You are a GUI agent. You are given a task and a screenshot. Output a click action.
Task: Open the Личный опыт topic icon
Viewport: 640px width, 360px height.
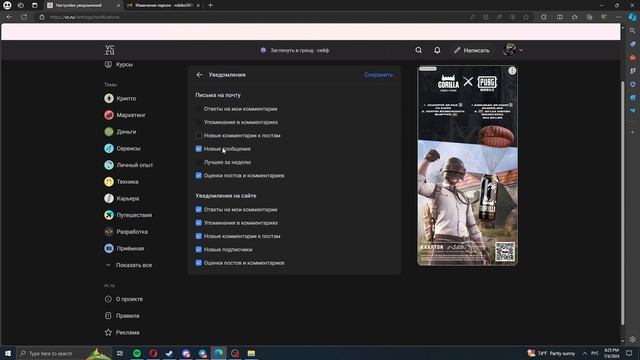point(109,165)
